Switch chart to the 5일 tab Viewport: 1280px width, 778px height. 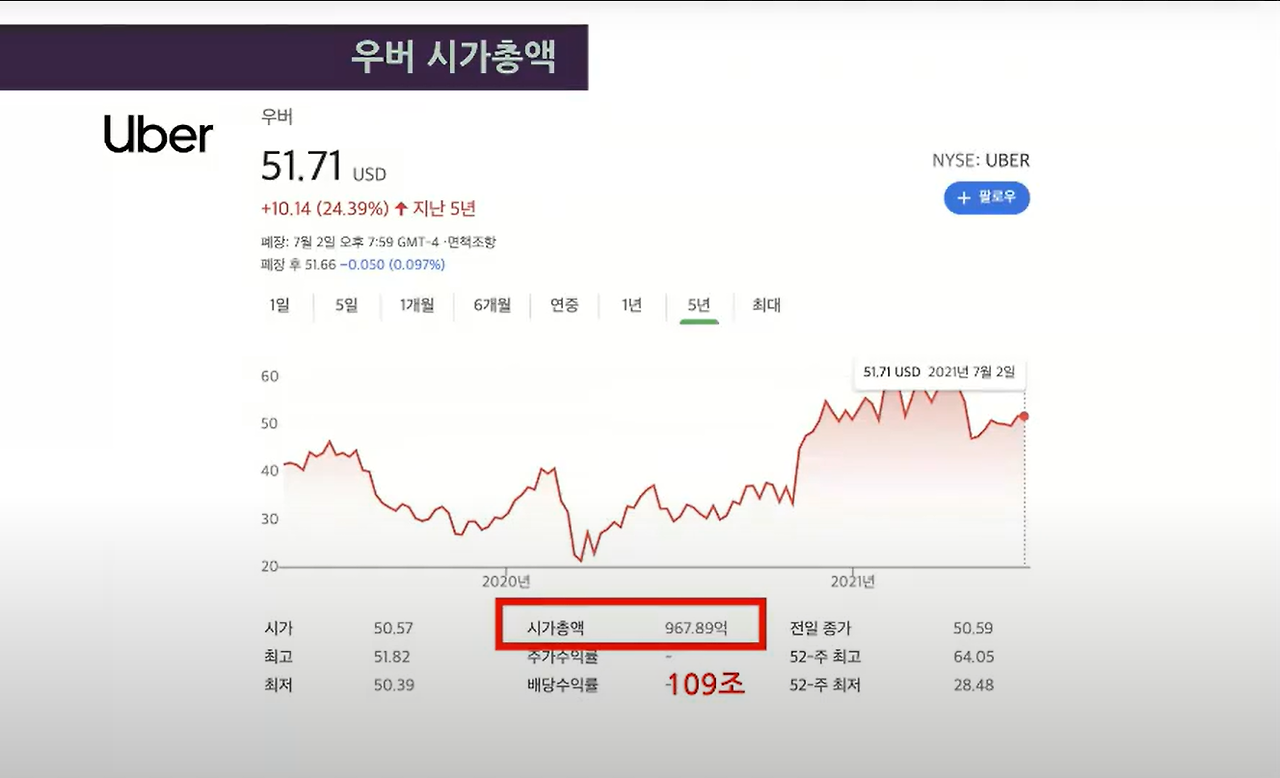pos(346,305)
